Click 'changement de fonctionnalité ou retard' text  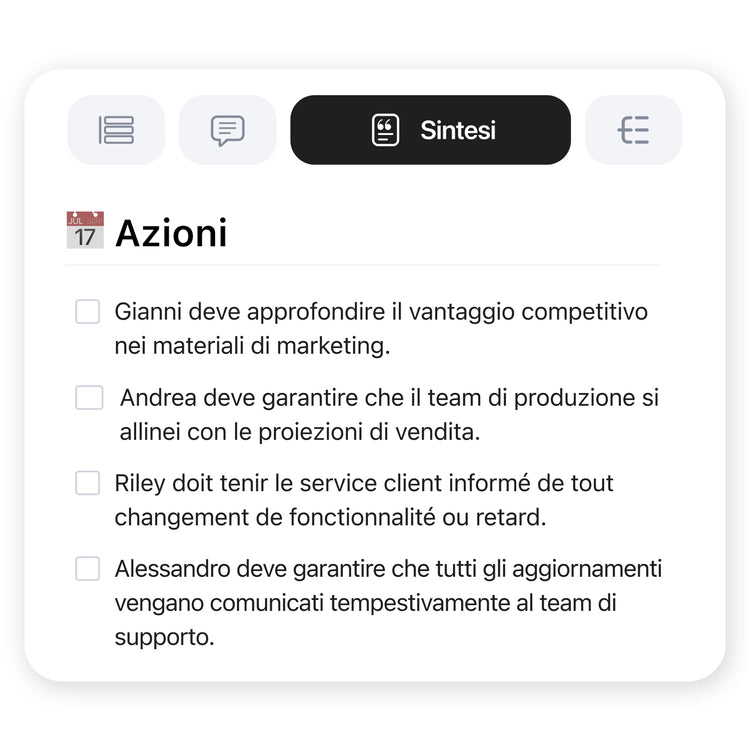330,518
